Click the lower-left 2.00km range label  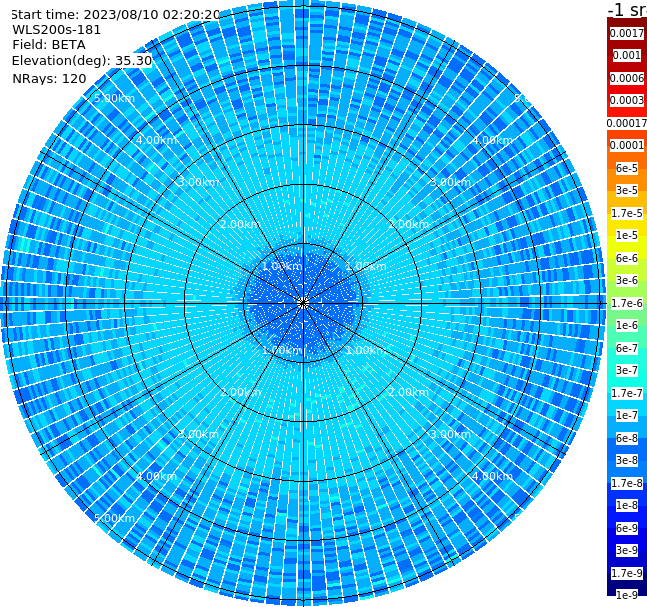(241, 392)
